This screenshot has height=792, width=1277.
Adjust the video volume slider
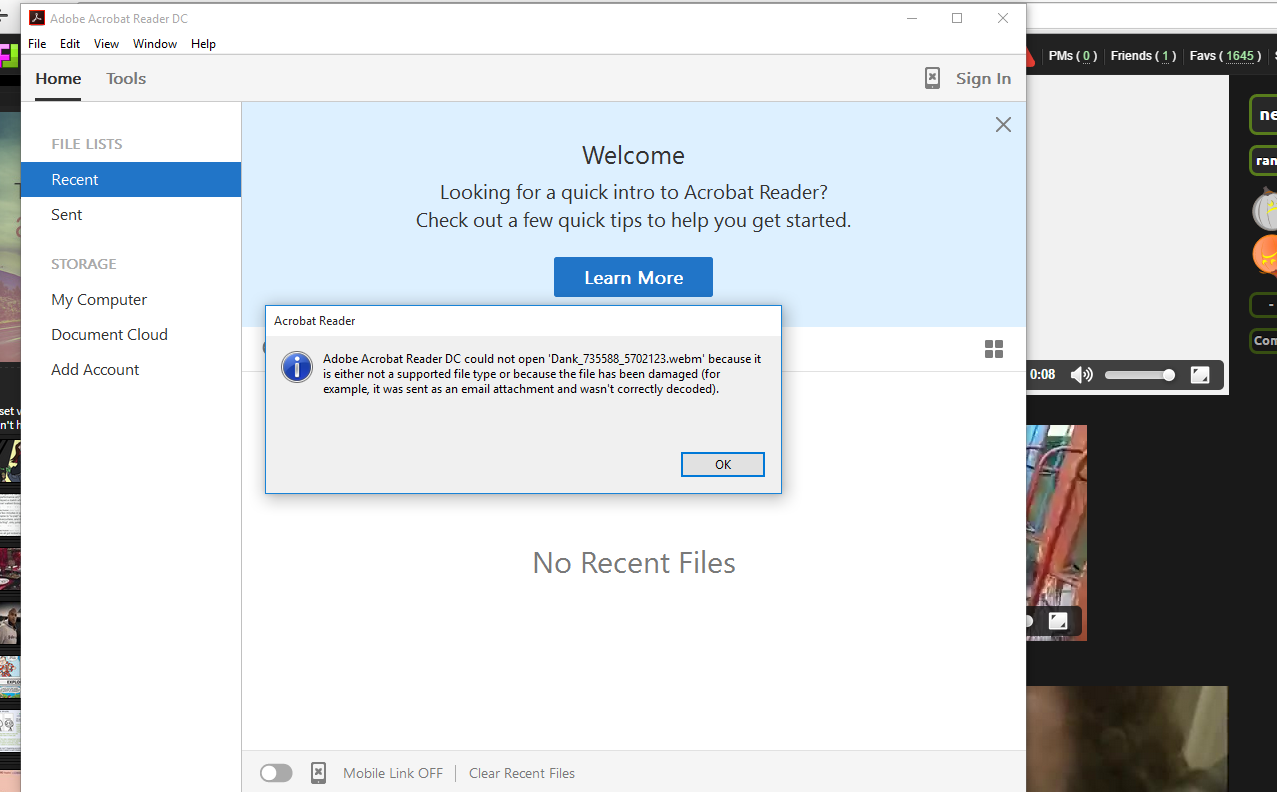click(1139, 375)
